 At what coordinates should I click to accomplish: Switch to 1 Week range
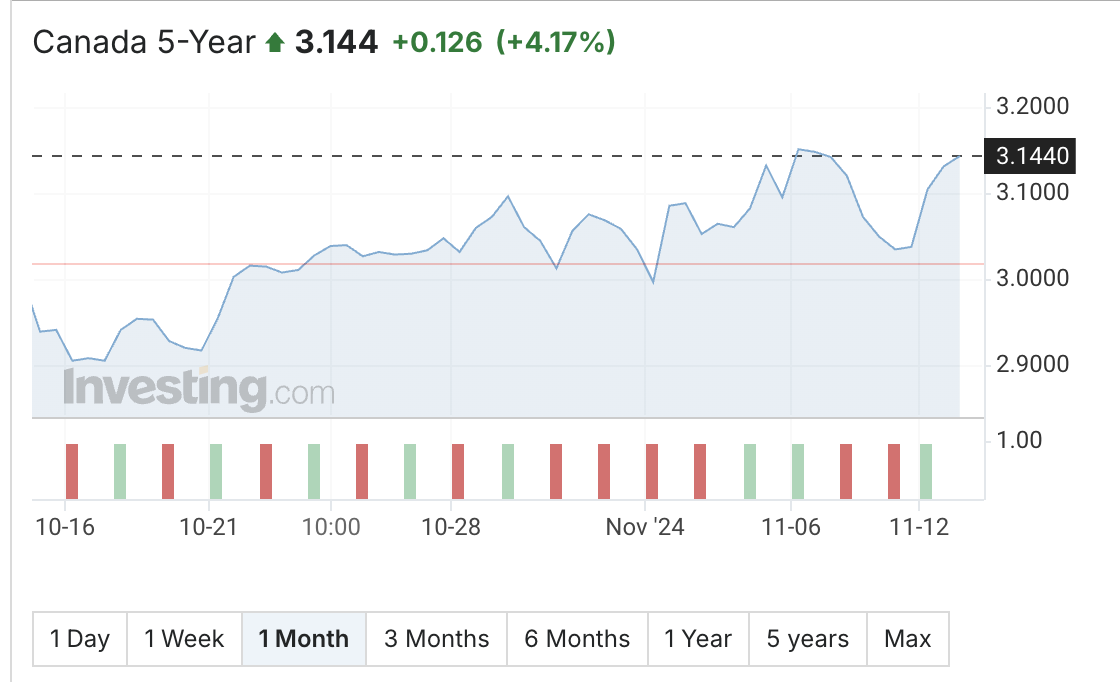click(x=184, y=639)
